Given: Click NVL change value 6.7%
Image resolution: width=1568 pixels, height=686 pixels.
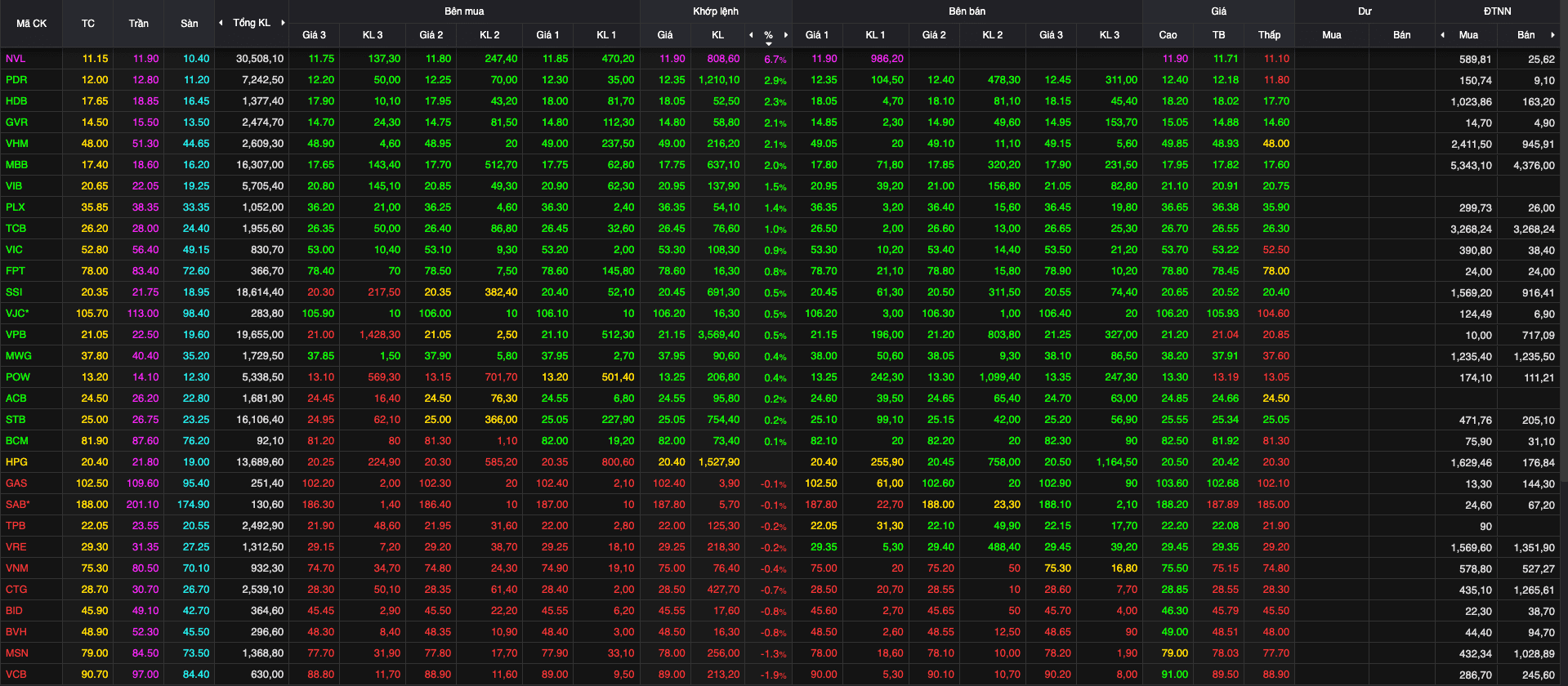Looking at the screenshot, I should 775,60.
